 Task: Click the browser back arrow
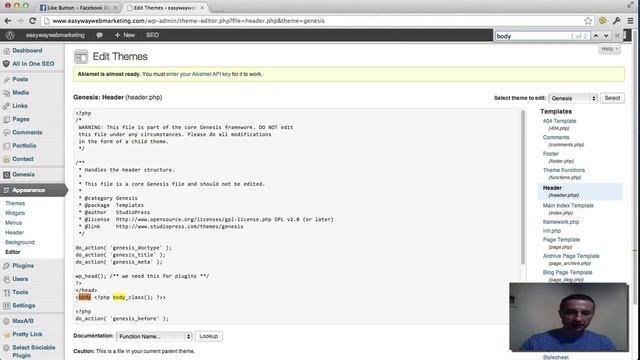tap(8, 20)
